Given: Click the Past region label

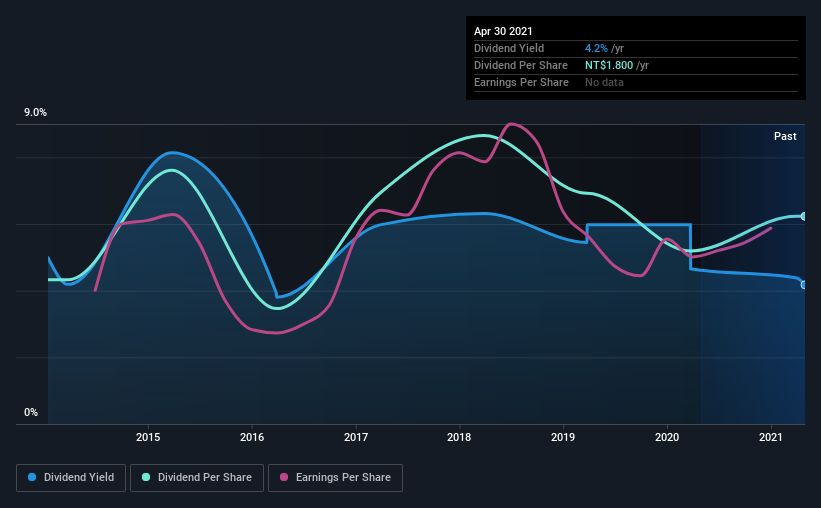Looking at the screenshot, I should pos(785,136).
